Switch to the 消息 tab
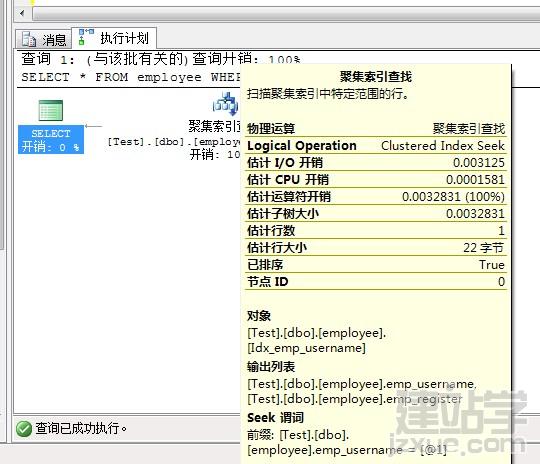Image resolution: width=540 pixels, height=464 pixels. pos(44,39)
